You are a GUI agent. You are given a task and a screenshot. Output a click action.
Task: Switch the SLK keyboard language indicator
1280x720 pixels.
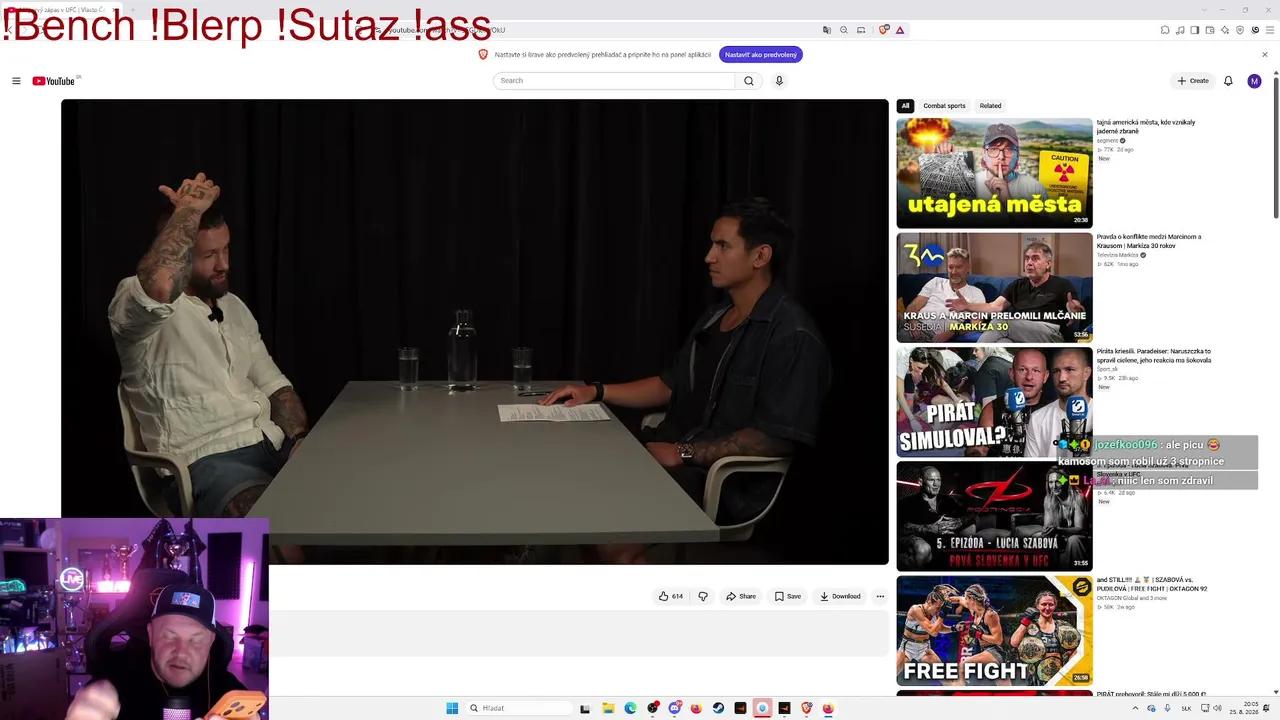point(1184,708)
